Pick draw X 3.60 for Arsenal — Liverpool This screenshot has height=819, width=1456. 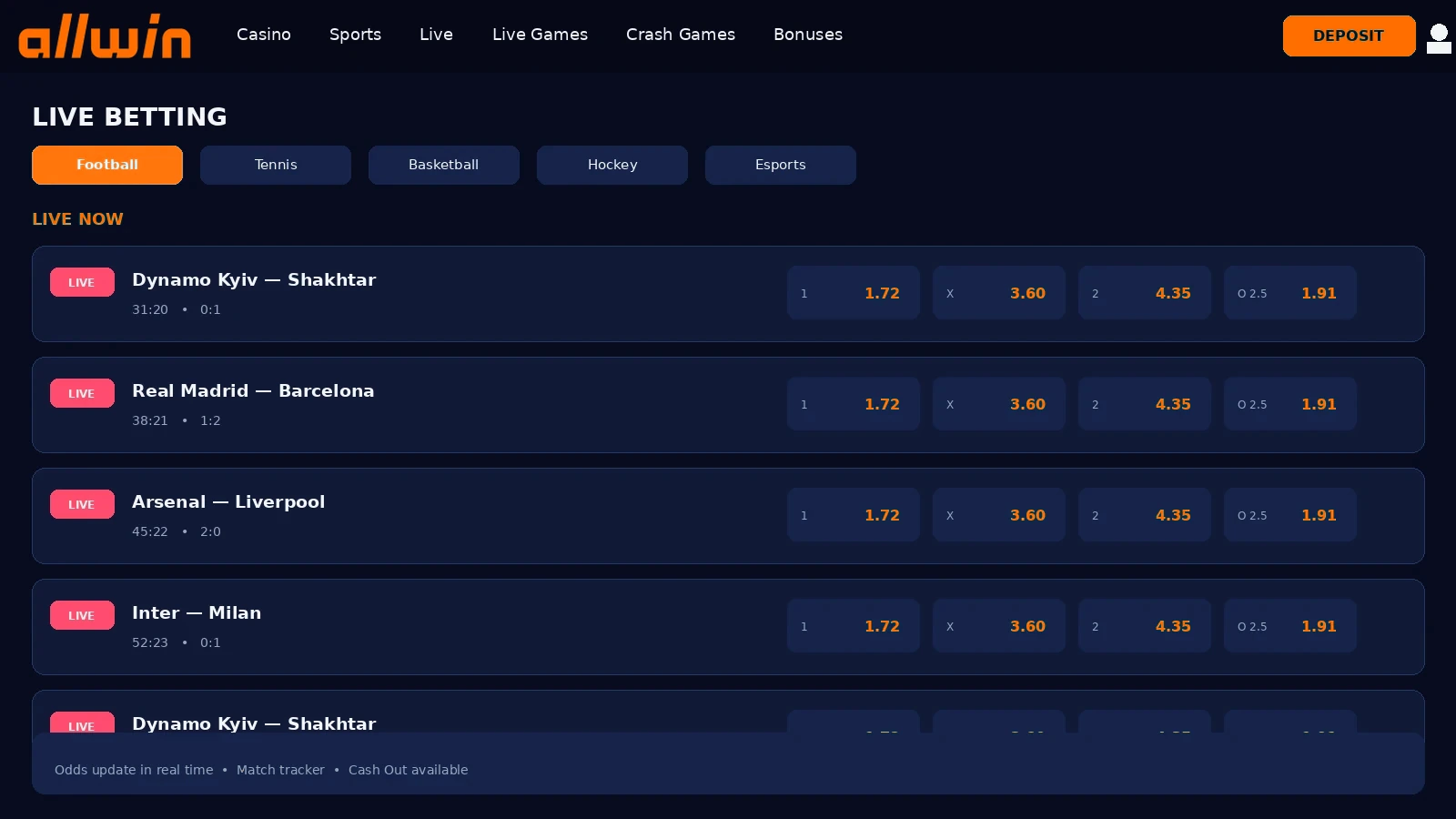click(x=999, y=515)
